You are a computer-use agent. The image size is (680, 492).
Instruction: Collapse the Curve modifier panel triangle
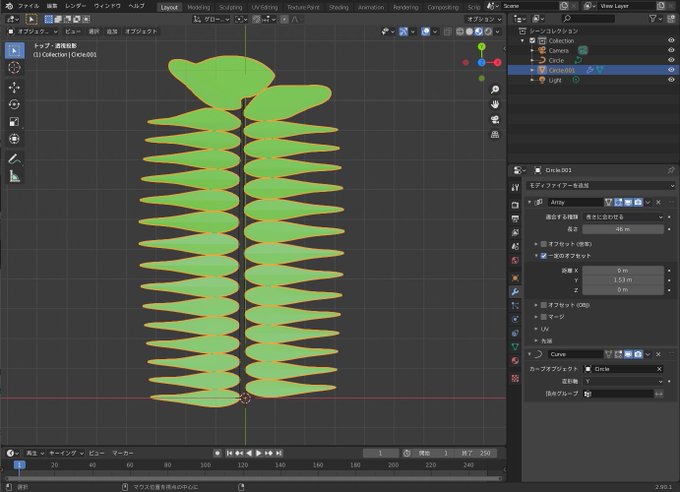530,354
